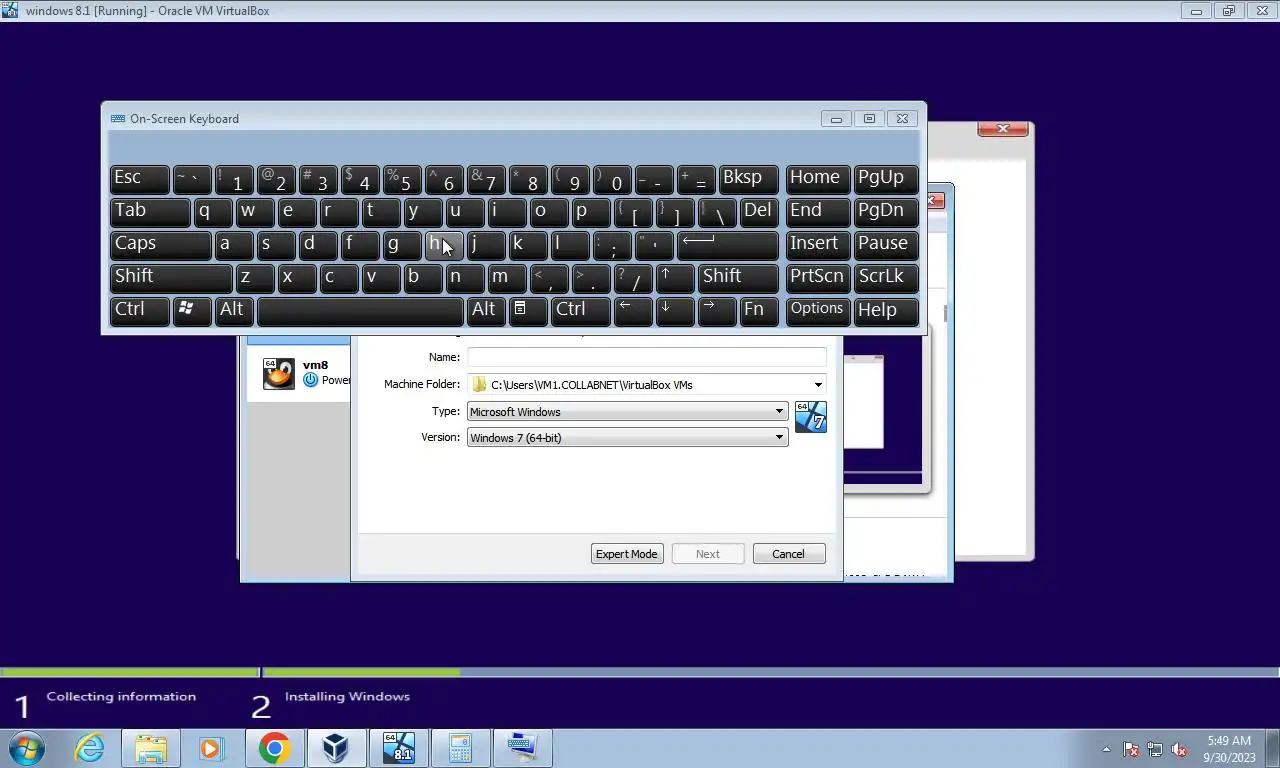Image resolution: width=1280 pixels, height=768 pixels.
Task: Click the End key
Action: coord(818,212)
